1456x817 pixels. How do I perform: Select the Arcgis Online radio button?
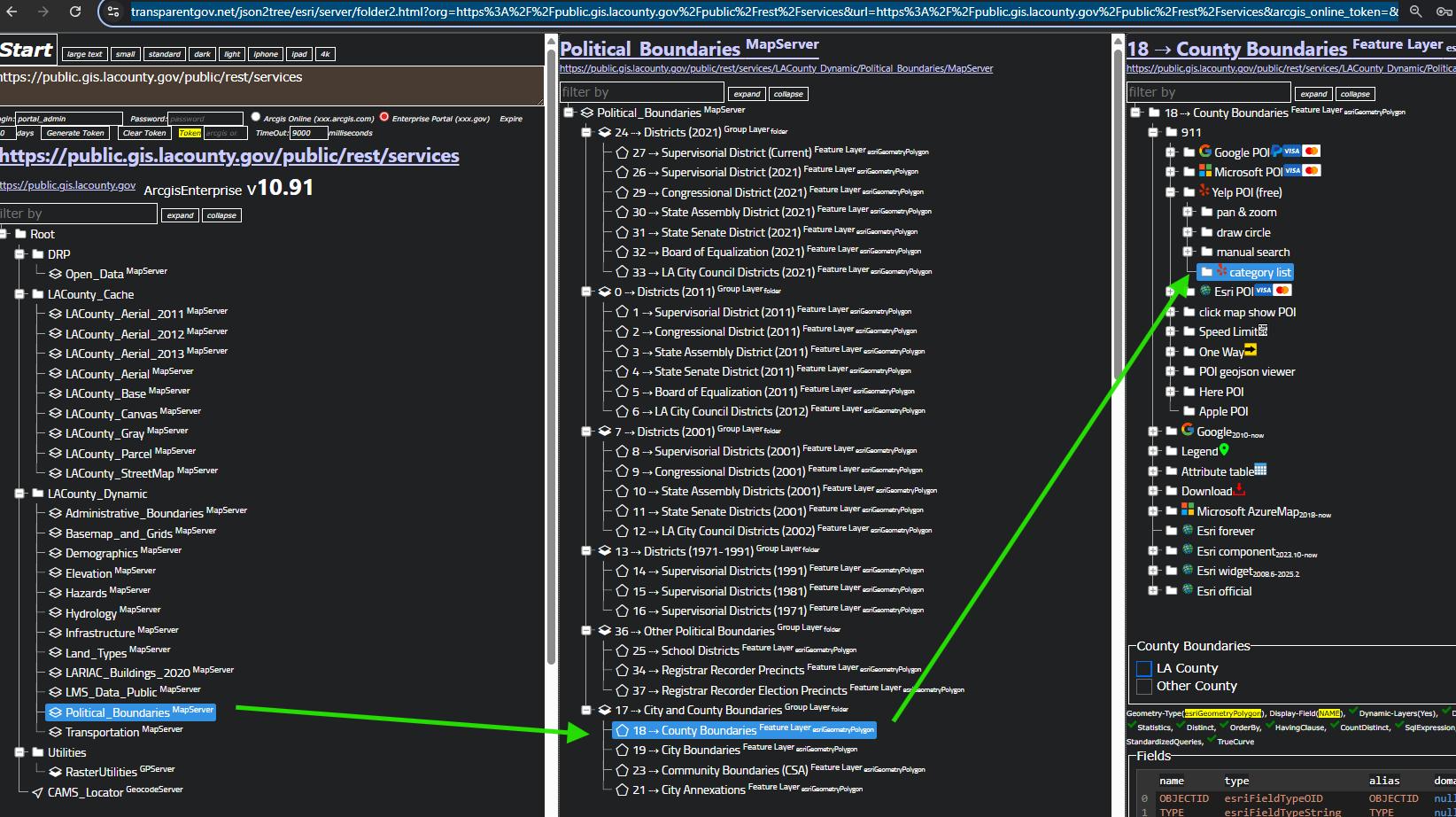click(256, 117)
